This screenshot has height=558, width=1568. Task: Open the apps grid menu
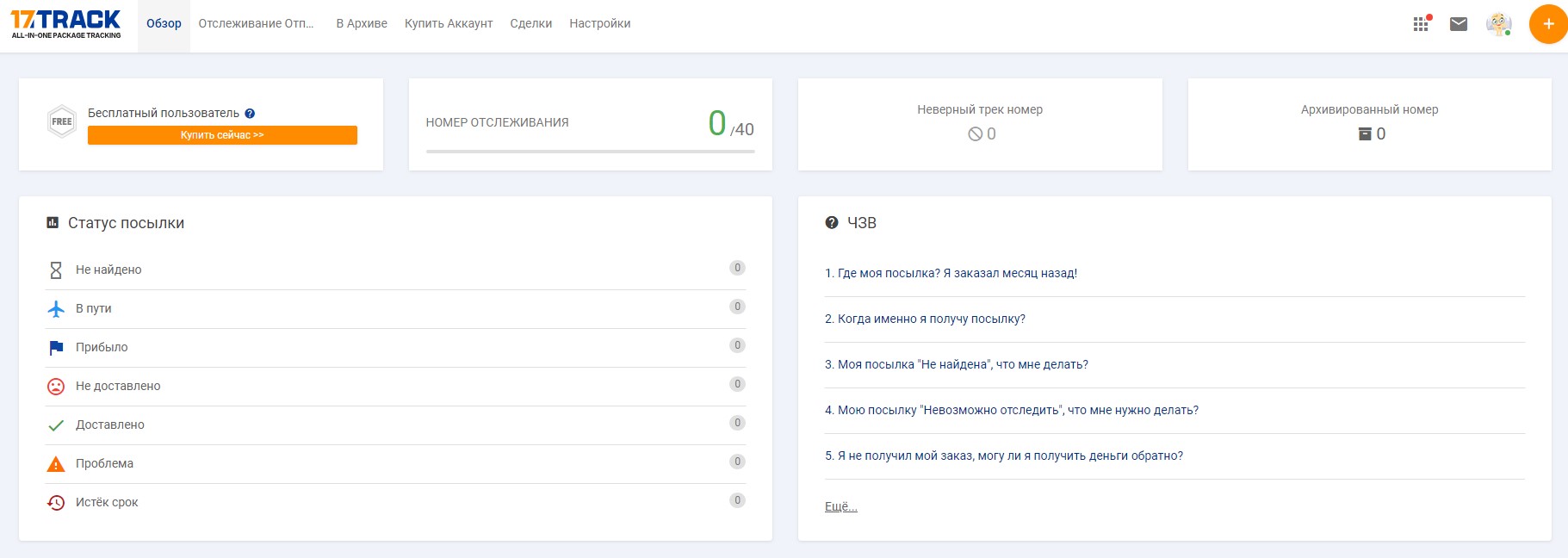pyautogui.click(x=1421, y=24)
